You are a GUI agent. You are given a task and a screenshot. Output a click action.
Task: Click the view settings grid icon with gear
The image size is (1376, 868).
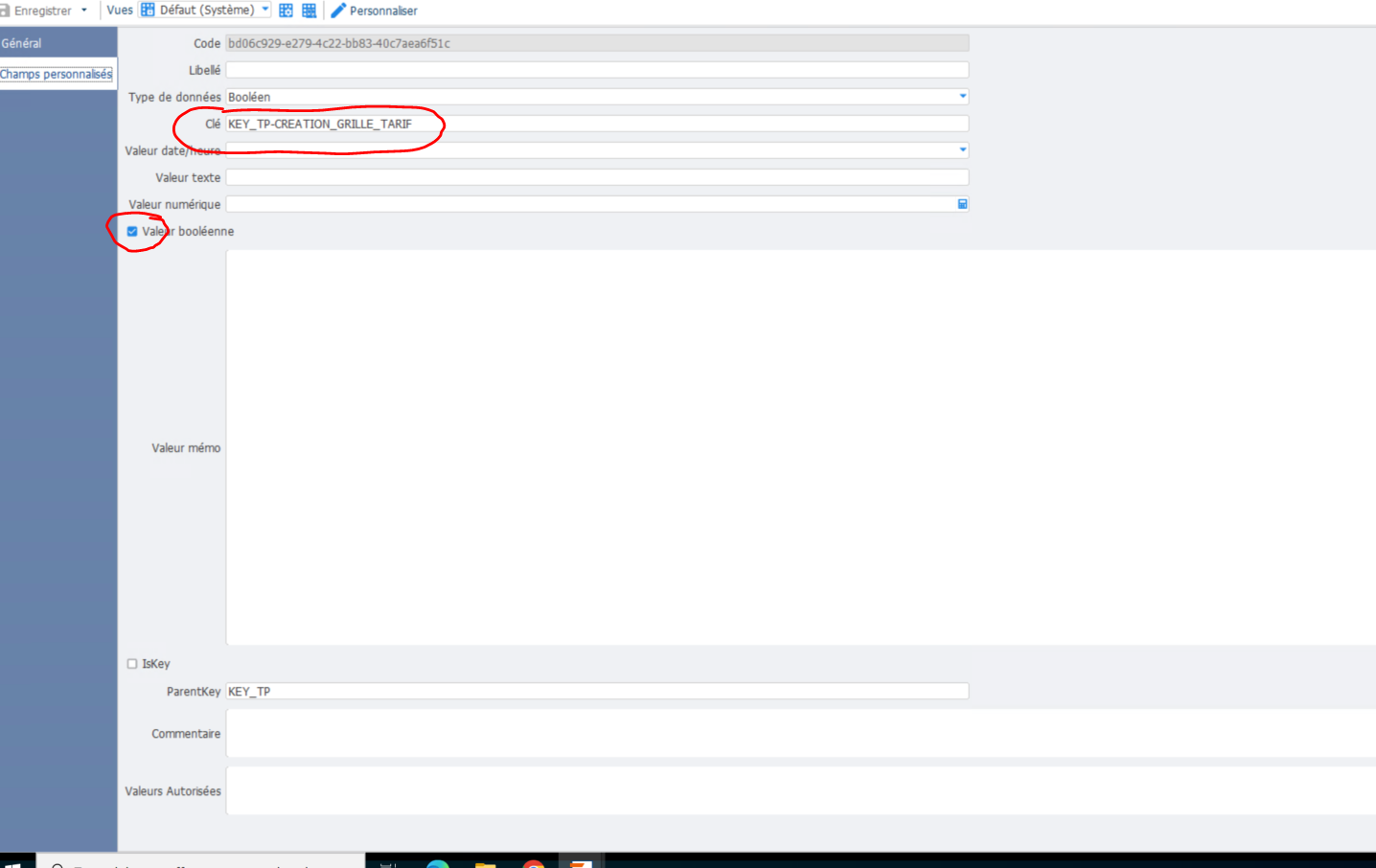(286, 11)
